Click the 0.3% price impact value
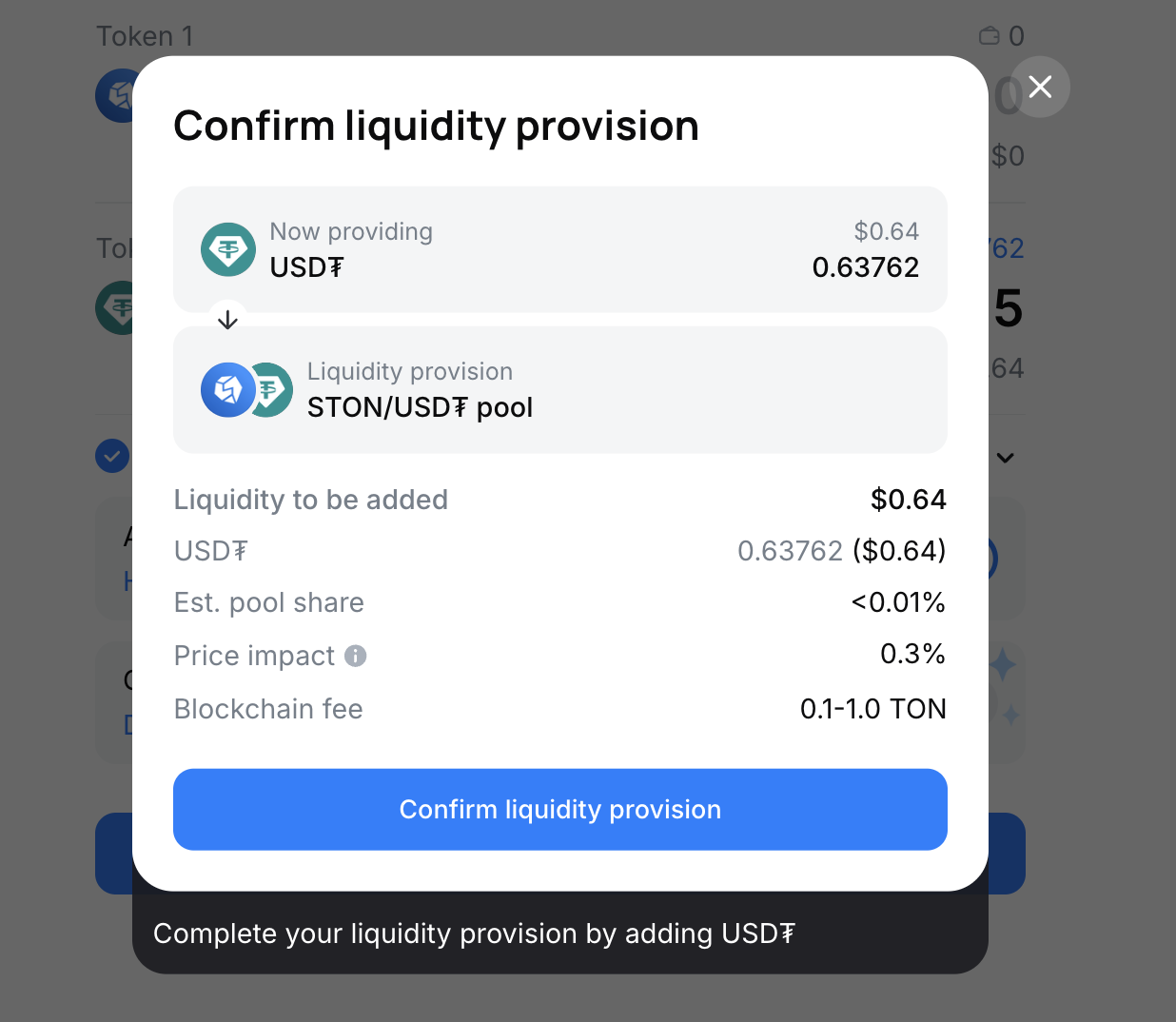This screenshot has height=1022, width=1176. point(911,654)
